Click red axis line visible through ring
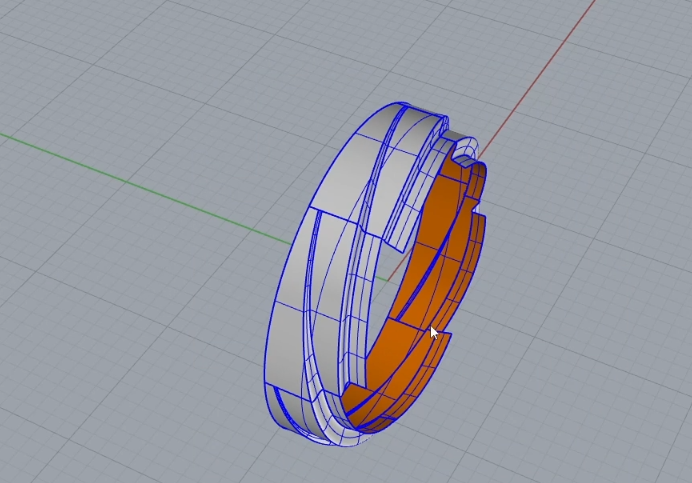The width and height of the screenshot is (692, 483). pyautogui.click(x=398, y=266)
